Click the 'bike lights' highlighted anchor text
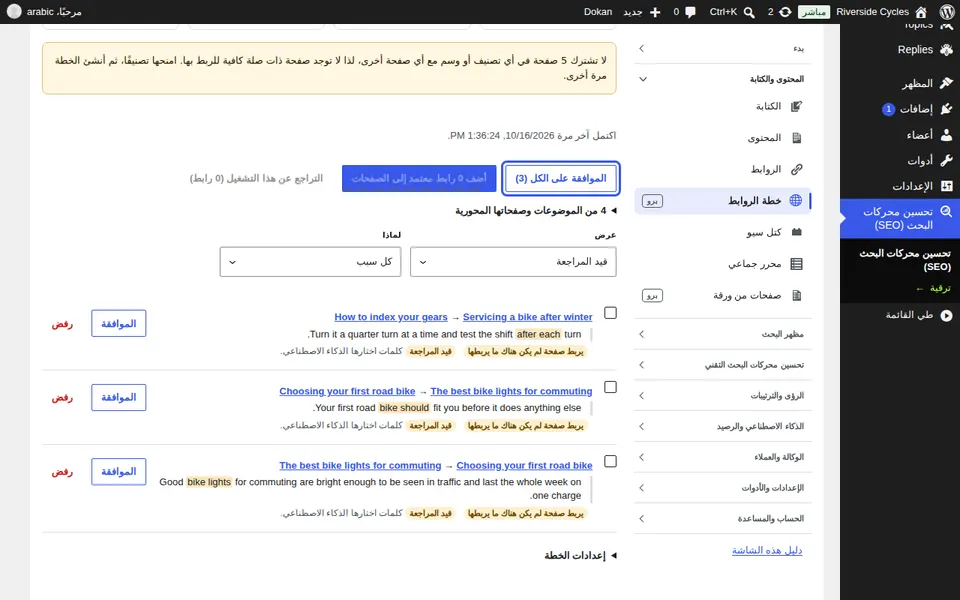The width and height of the screenshot is (960, 600). click(209, 482)
